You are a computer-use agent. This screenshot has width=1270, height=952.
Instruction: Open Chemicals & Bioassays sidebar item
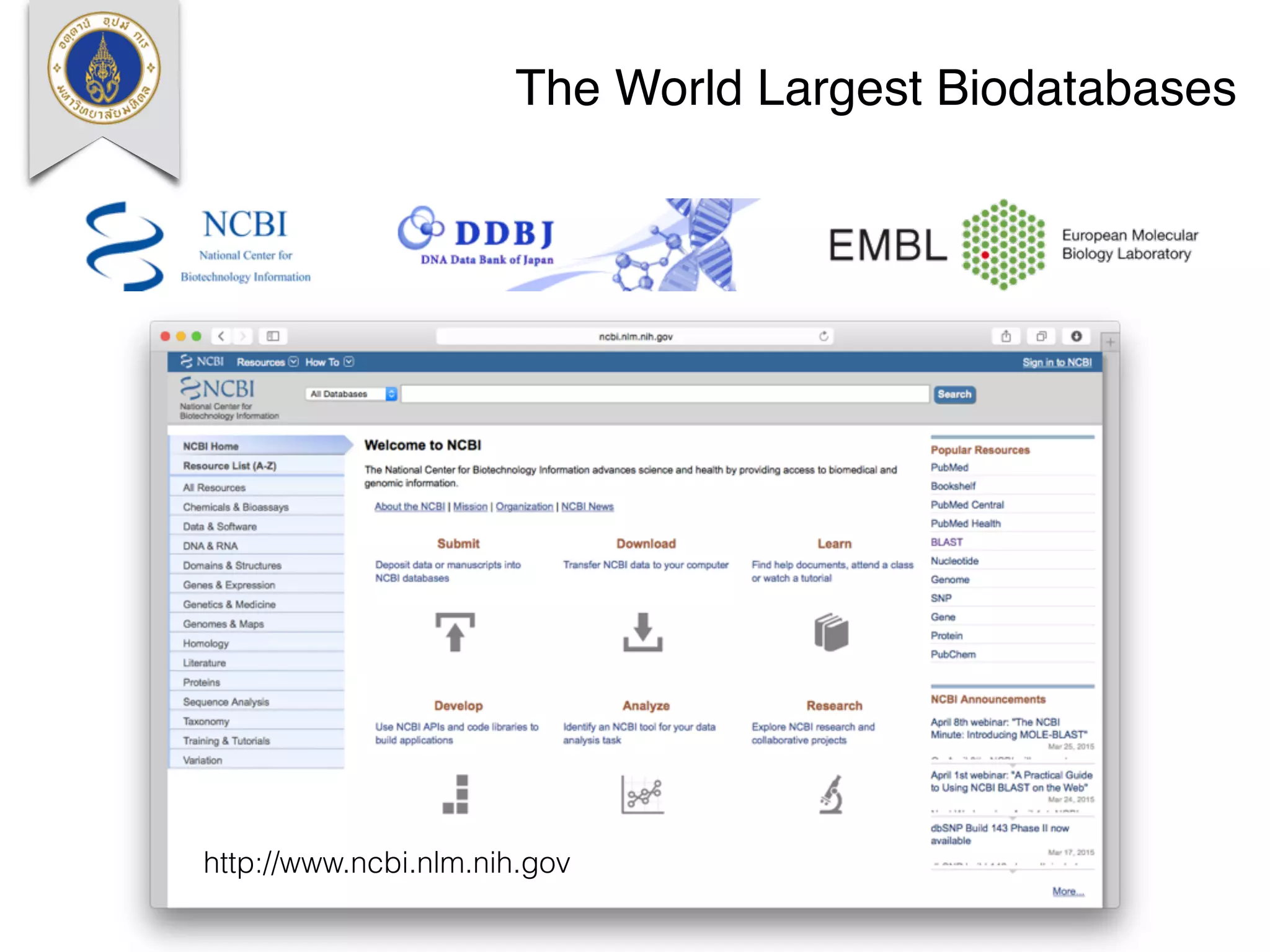tap(257, 507)
